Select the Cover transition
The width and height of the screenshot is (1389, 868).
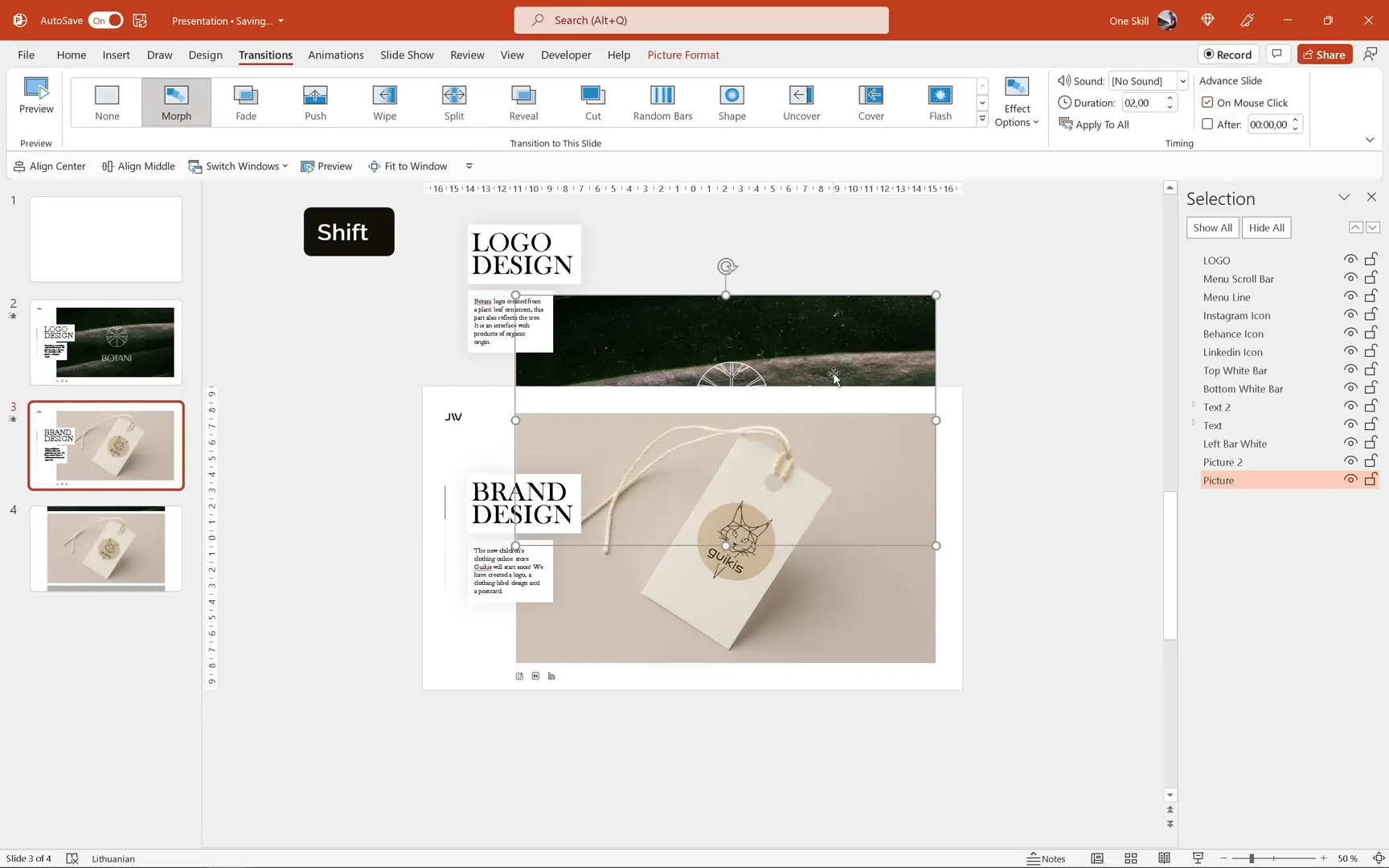coord(871,102)
